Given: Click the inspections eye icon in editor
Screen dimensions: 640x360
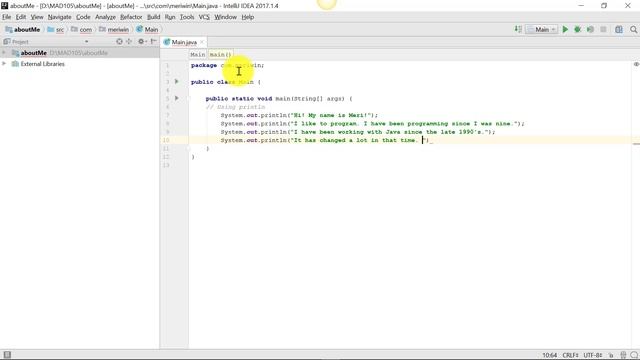Looking at the screenshot, I should (636, 64).
